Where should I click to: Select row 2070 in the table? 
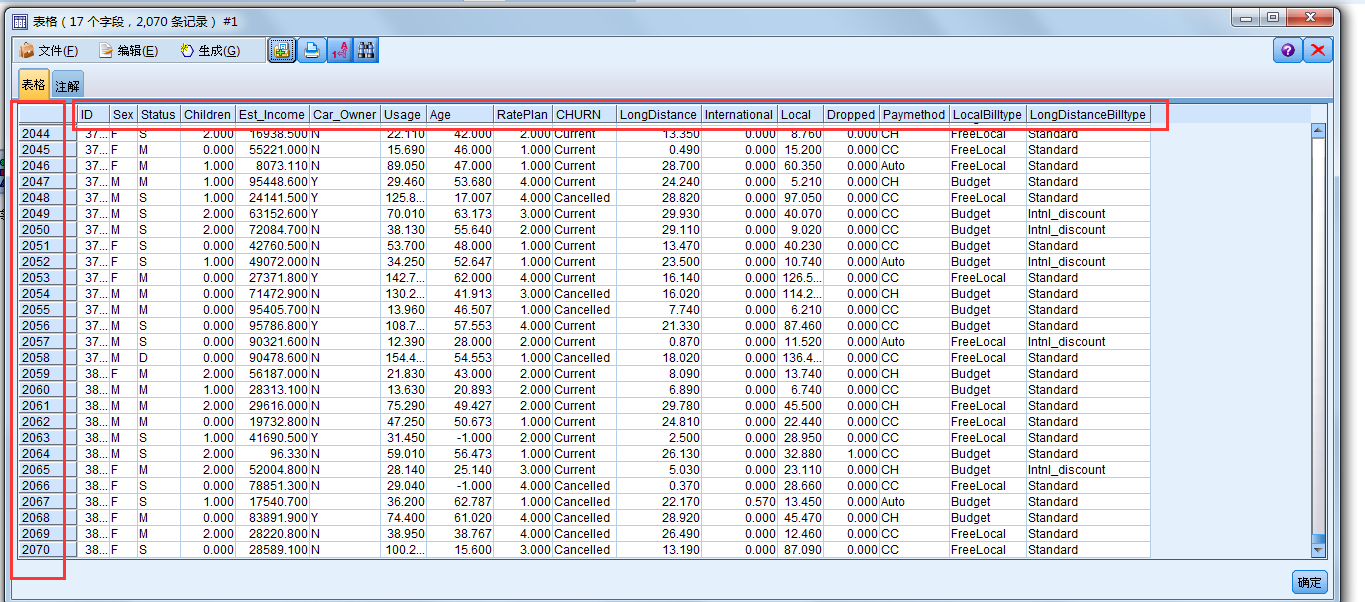coord(38,549)
